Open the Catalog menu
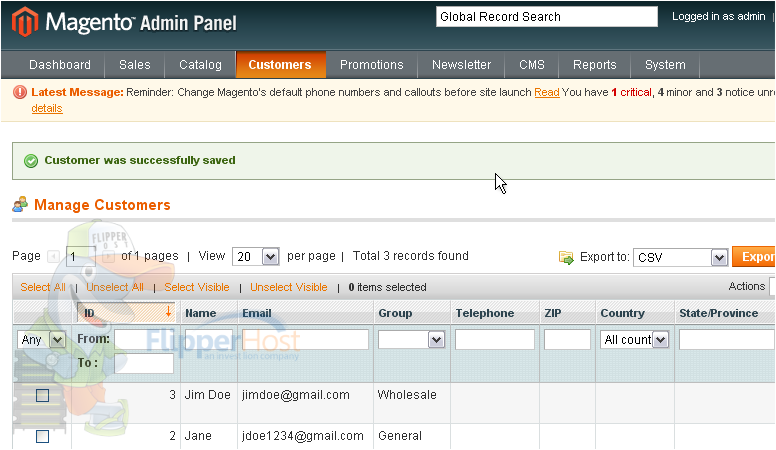This screenshot has height=450, width=776. coord(200,65)
